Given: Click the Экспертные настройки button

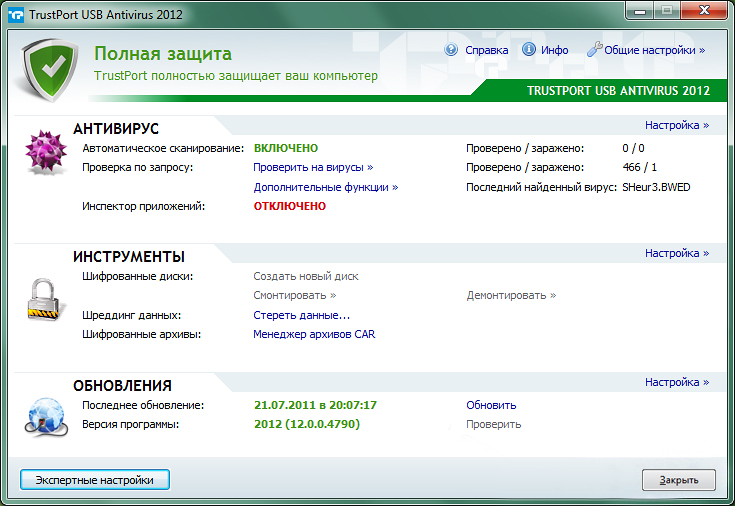Looking at the screenshot, I should [x=95, y=480].
